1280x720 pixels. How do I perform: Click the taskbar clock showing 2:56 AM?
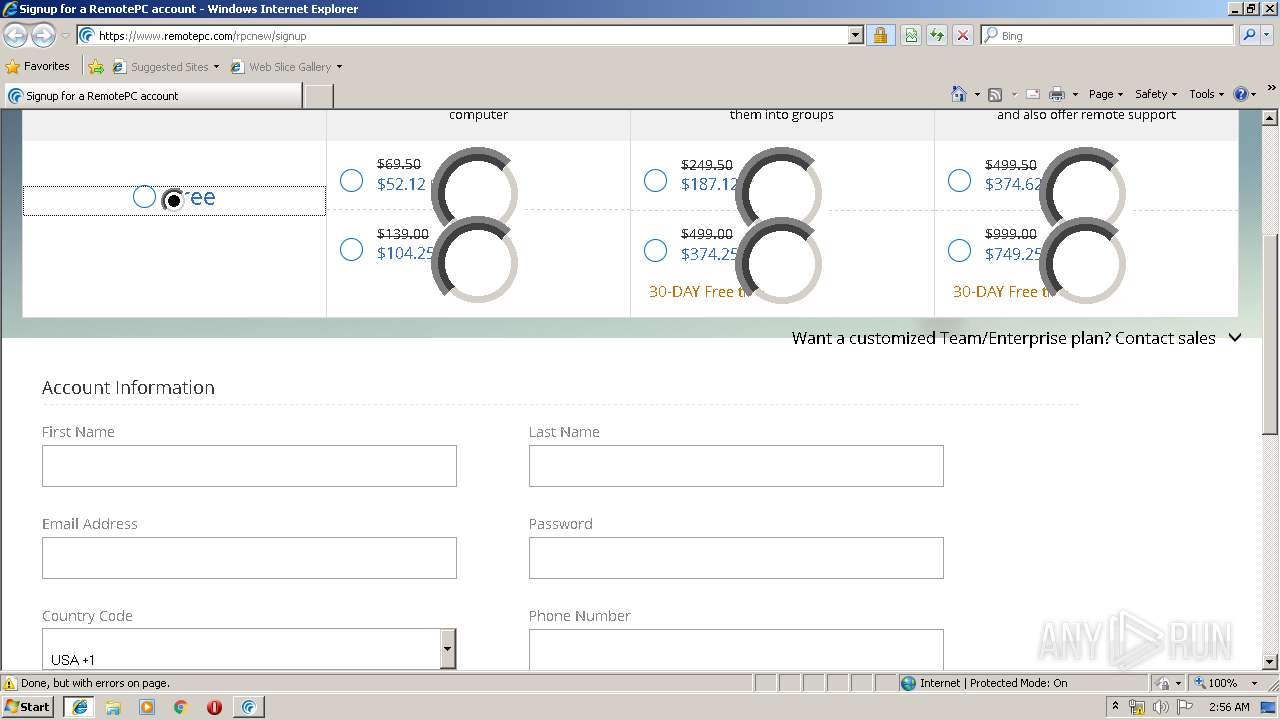coord(1228,707)
